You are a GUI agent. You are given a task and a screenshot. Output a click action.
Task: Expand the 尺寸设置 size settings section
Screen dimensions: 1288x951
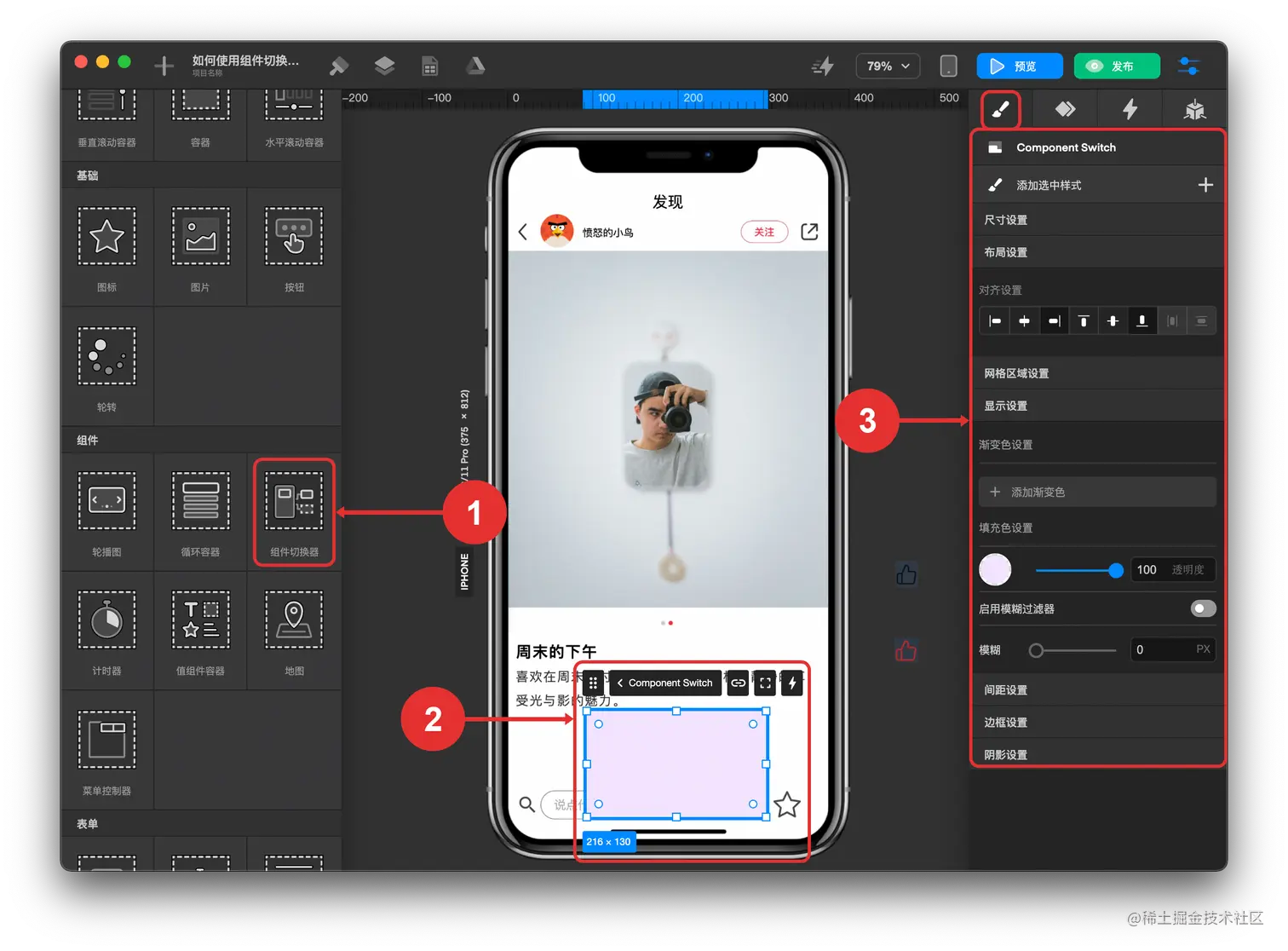(1098, 220)
